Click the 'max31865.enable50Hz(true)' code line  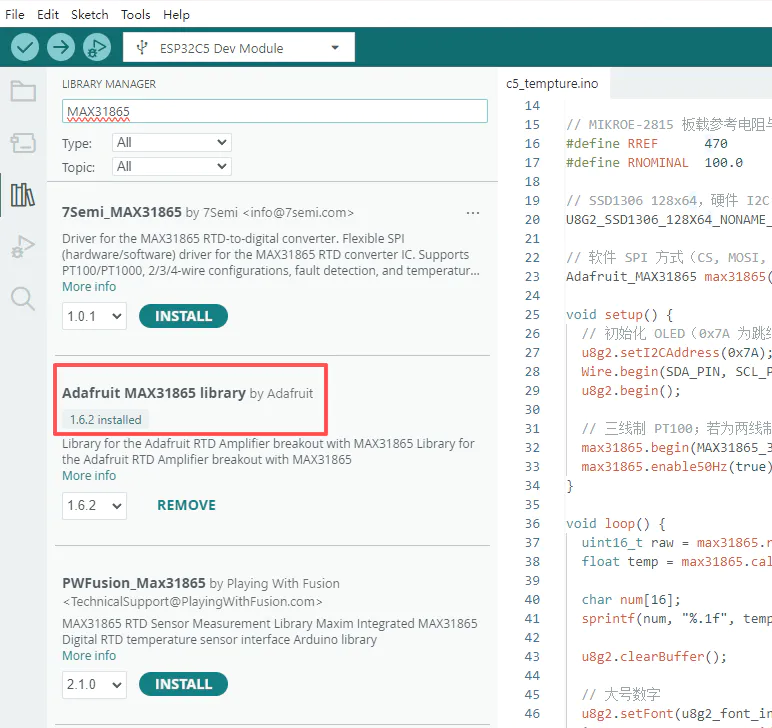pyautogui.click(x=676, y=466)
